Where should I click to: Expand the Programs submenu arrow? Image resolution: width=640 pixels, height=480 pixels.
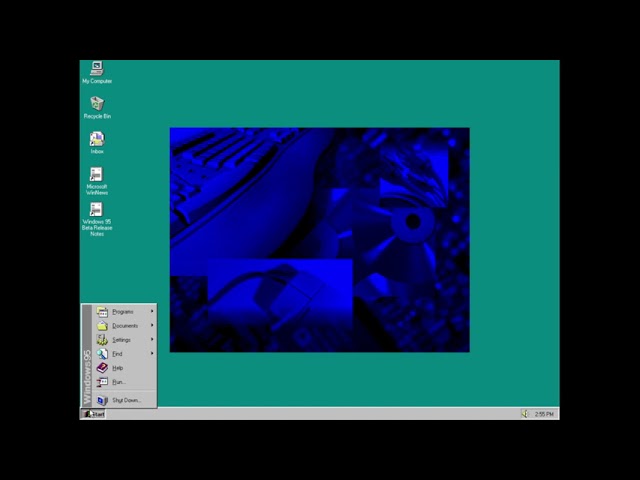[x=152, y=311]
